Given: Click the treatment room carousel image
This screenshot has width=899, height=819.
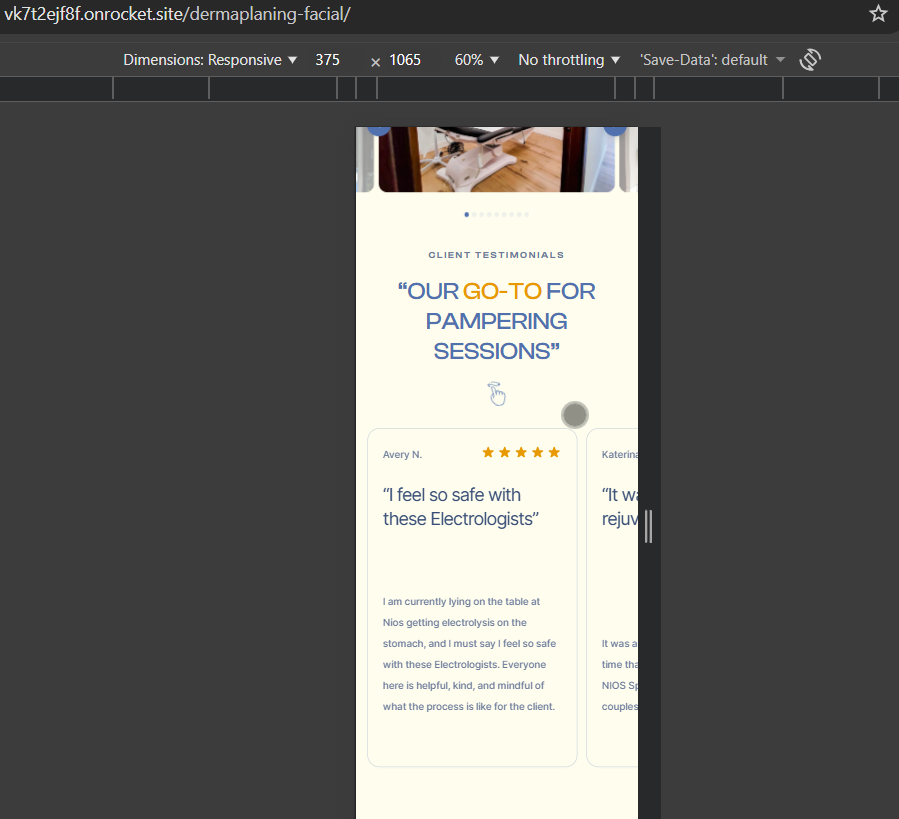Looking at the screenshot, I should coord(497,159).
